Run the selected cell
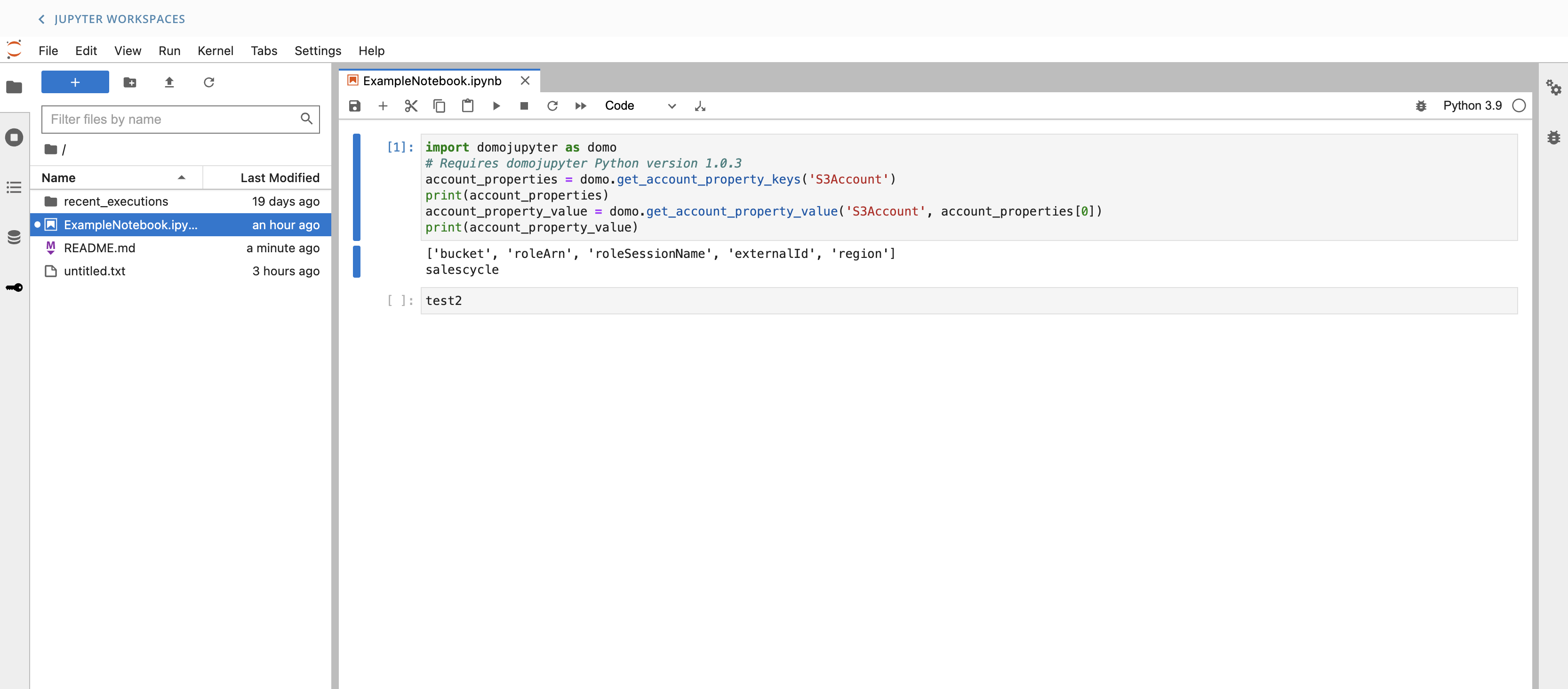The width and height of the screenshot is (1568, 689). 496,105
